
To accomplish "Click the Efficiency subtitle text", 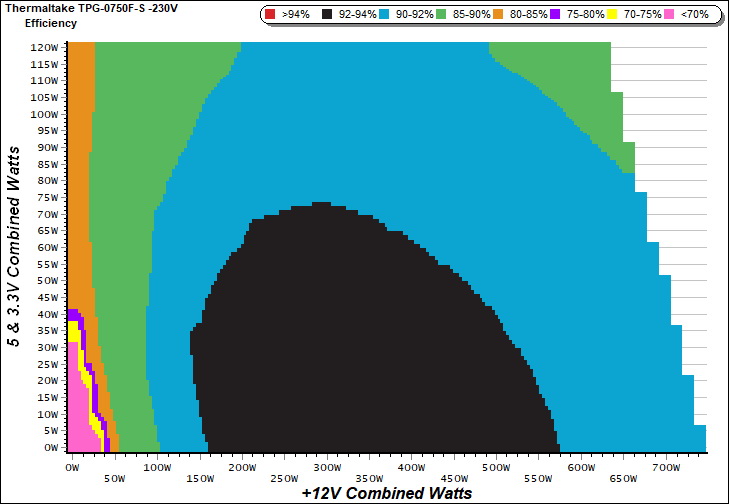I will tap(50, 22).
